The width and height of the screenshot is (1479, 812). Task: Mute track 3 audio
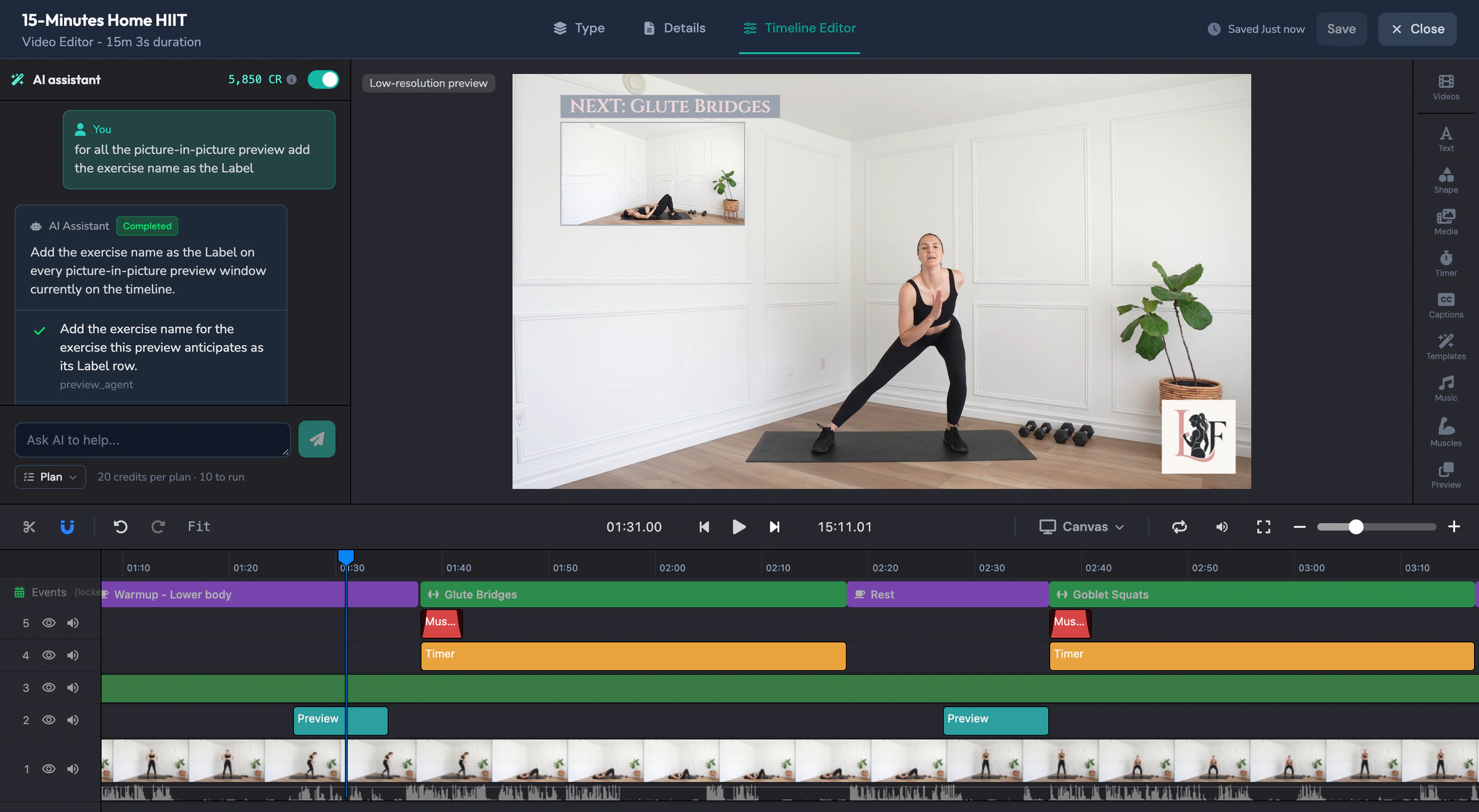(x=73, y=688)
